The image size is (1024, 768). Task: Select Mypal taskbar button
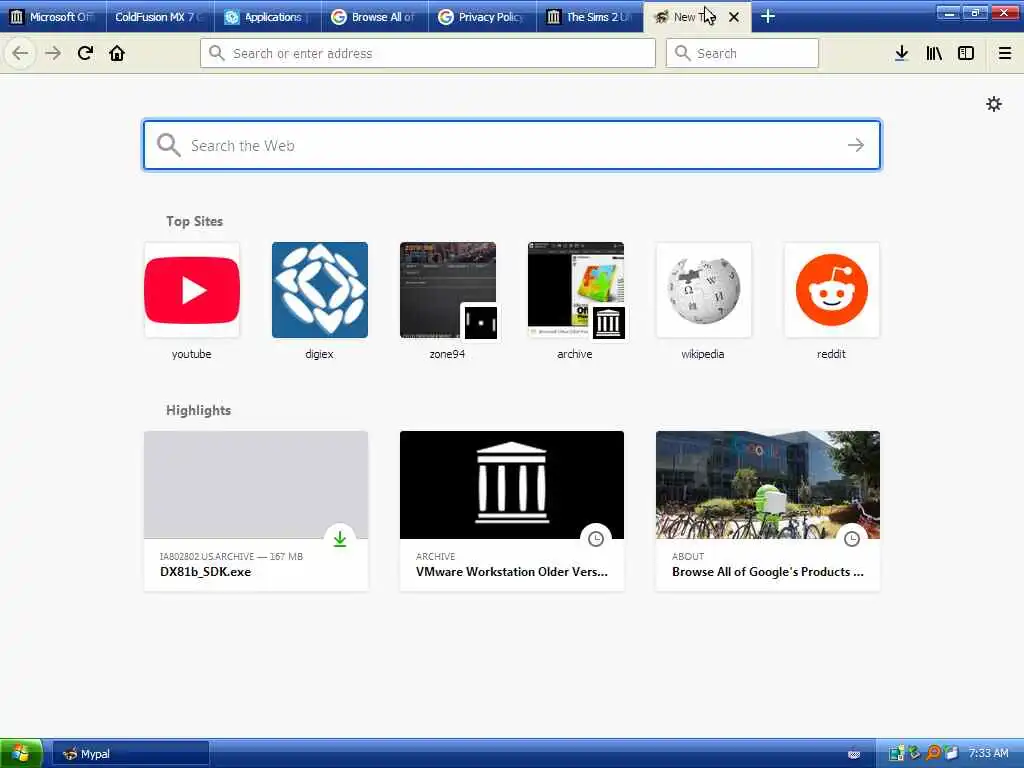pyautogui.click(x=131, y=754)
